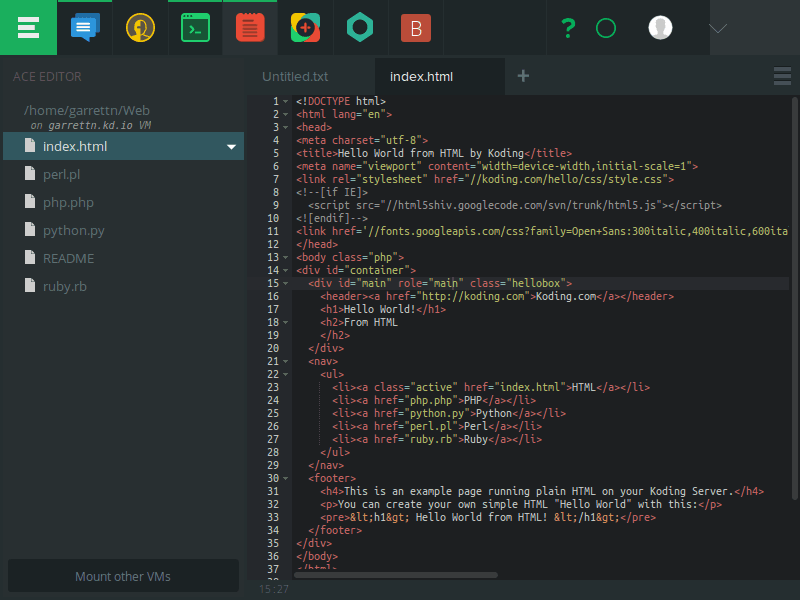
Task: Open the editor pane options menu icon
Action: pos(782,76)
